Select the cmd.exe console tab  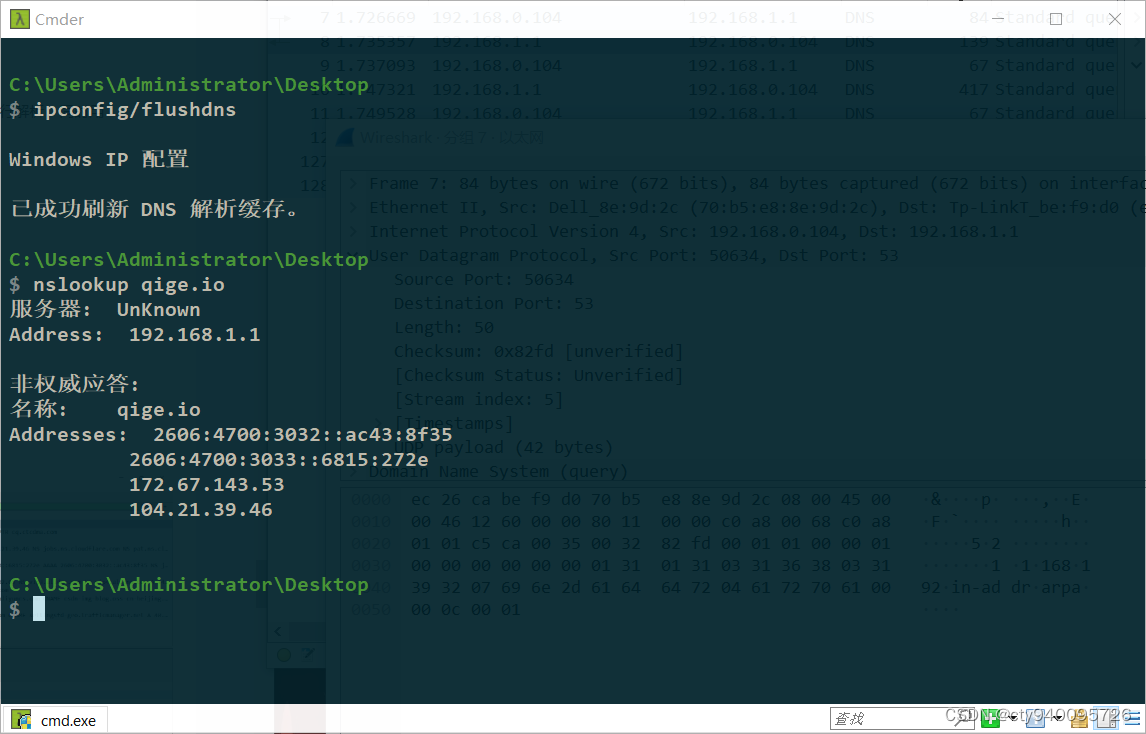click(x=55, y=720)
